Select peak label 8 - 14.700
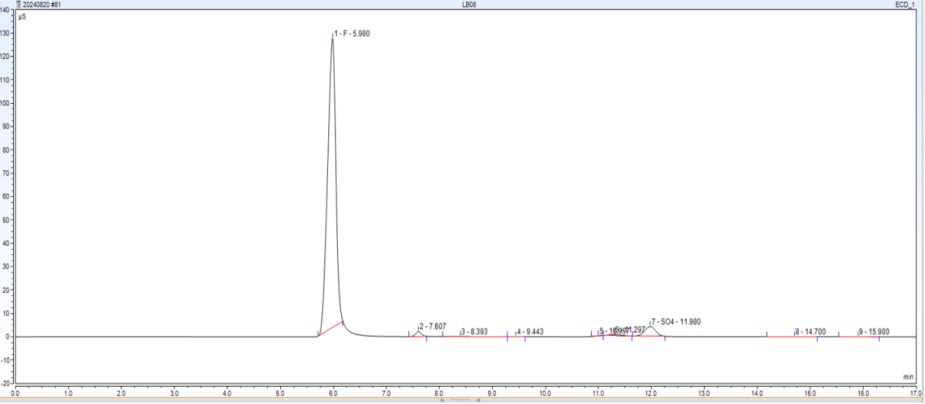This screenshot has height=404, width=925. tap(810, 331)
